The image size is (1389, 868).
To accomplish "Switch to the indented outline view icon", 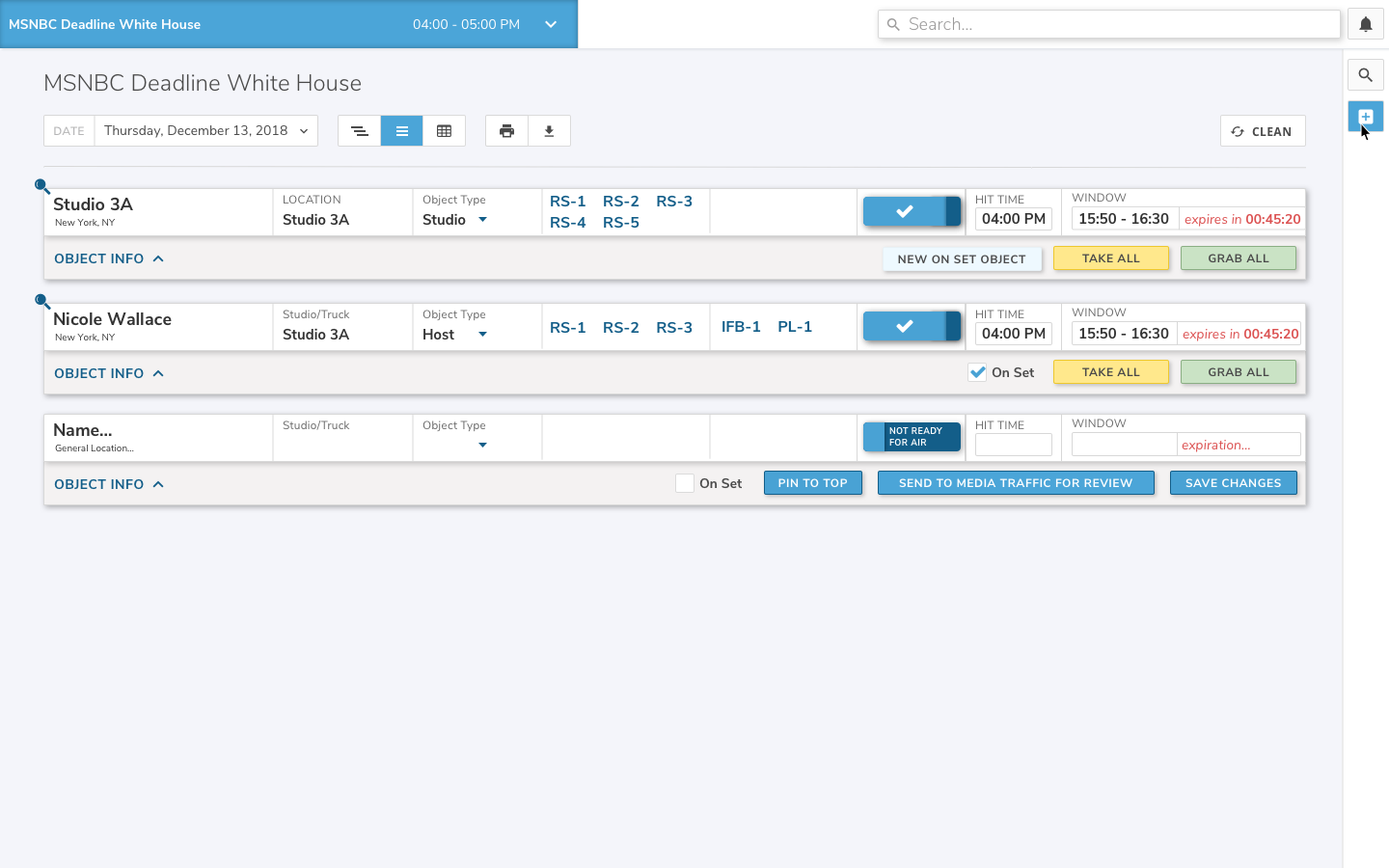I will click(359, 131).
